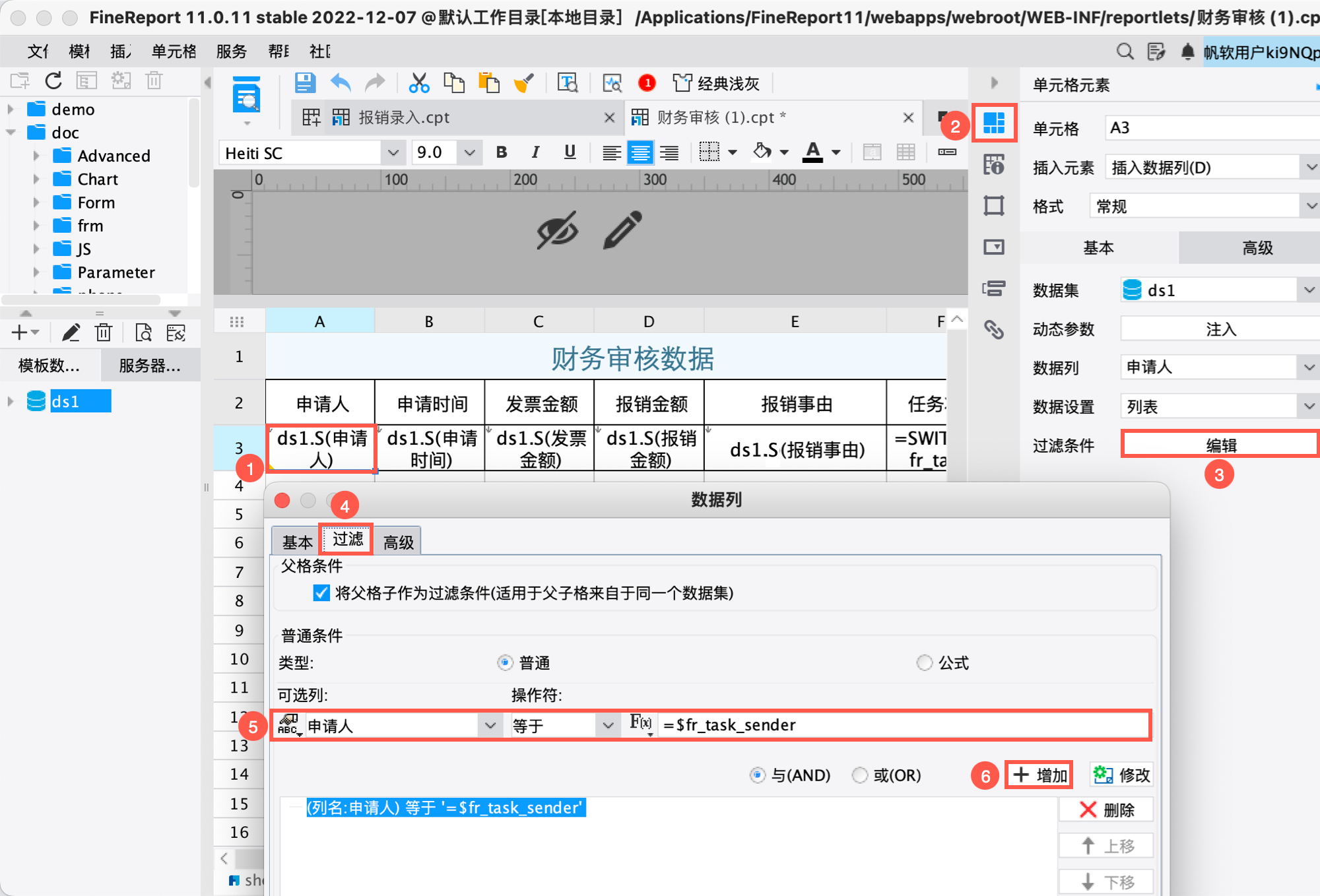Click the 增加 add condition button
1320x896 pixels.
[1039, 775]
